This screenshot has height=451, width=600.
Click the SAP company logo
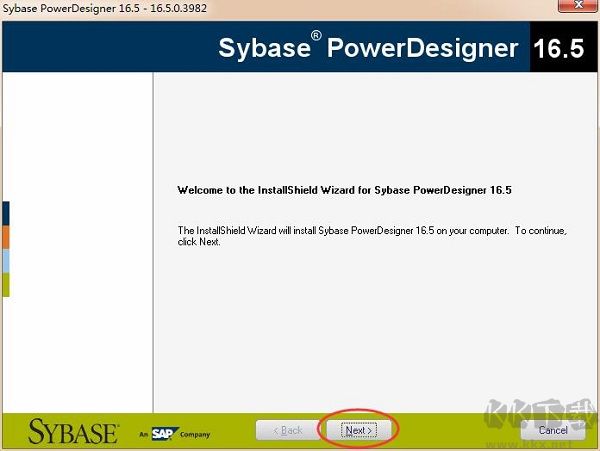tap(165, 434)
